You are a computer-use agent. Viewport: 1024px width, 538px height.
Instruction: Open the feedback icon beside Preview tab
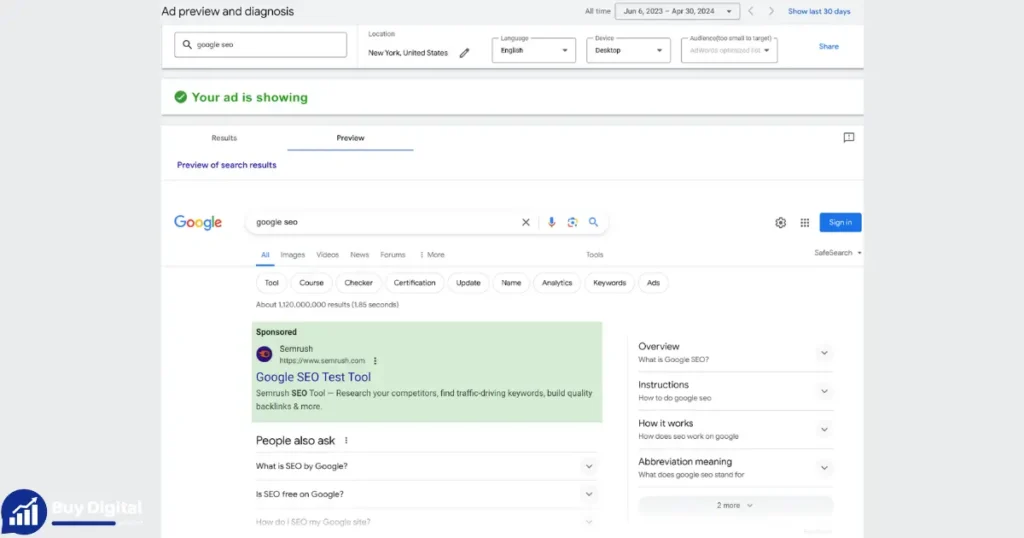point(848,138)
